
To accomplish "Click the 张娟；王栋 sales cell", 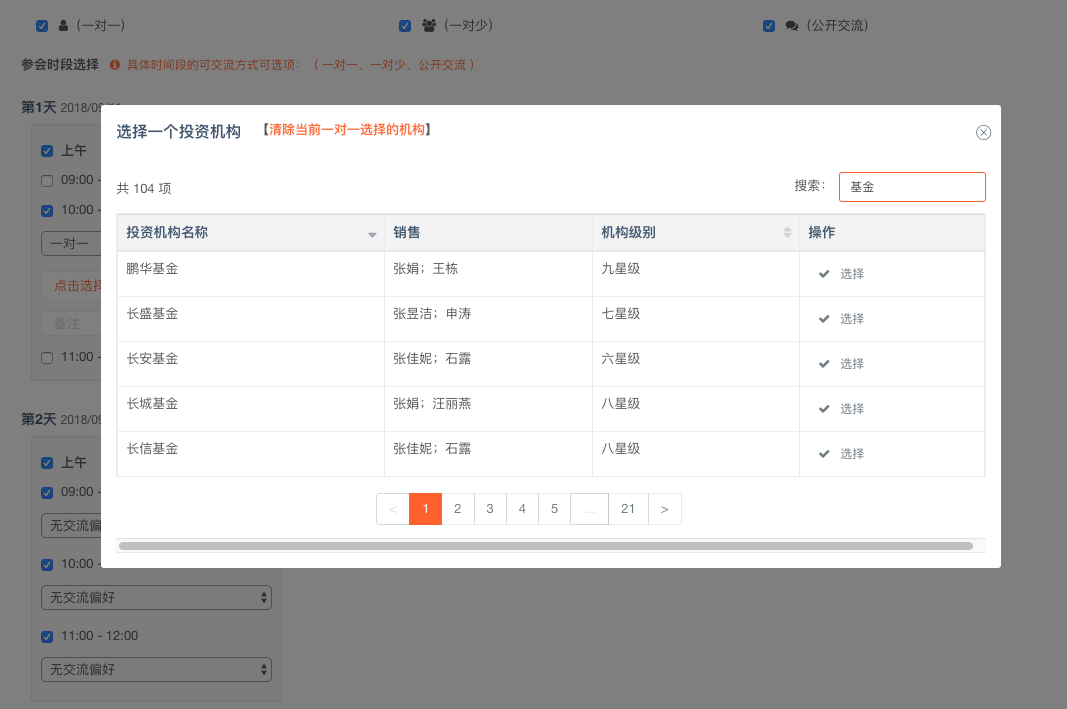I will (489, 274).
